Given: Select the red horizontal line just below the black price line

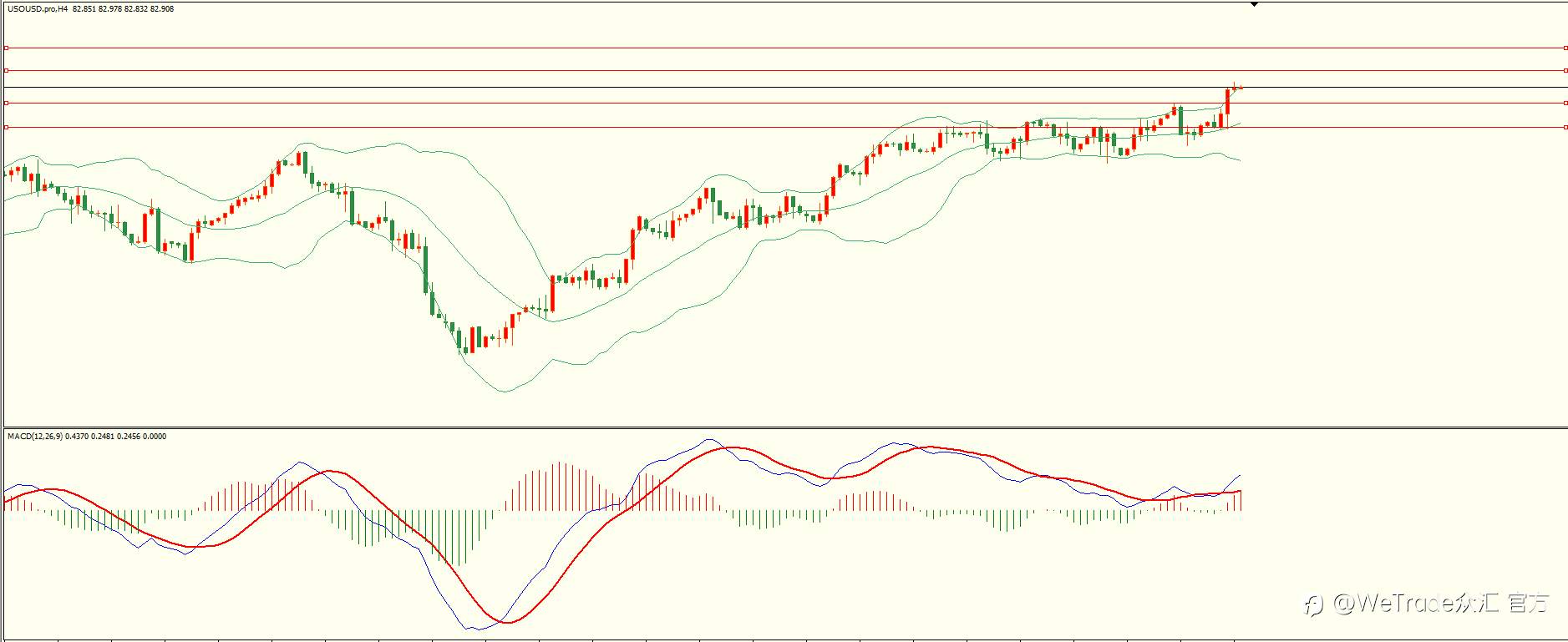Looking at the screenshot, I should coord(785,103).
